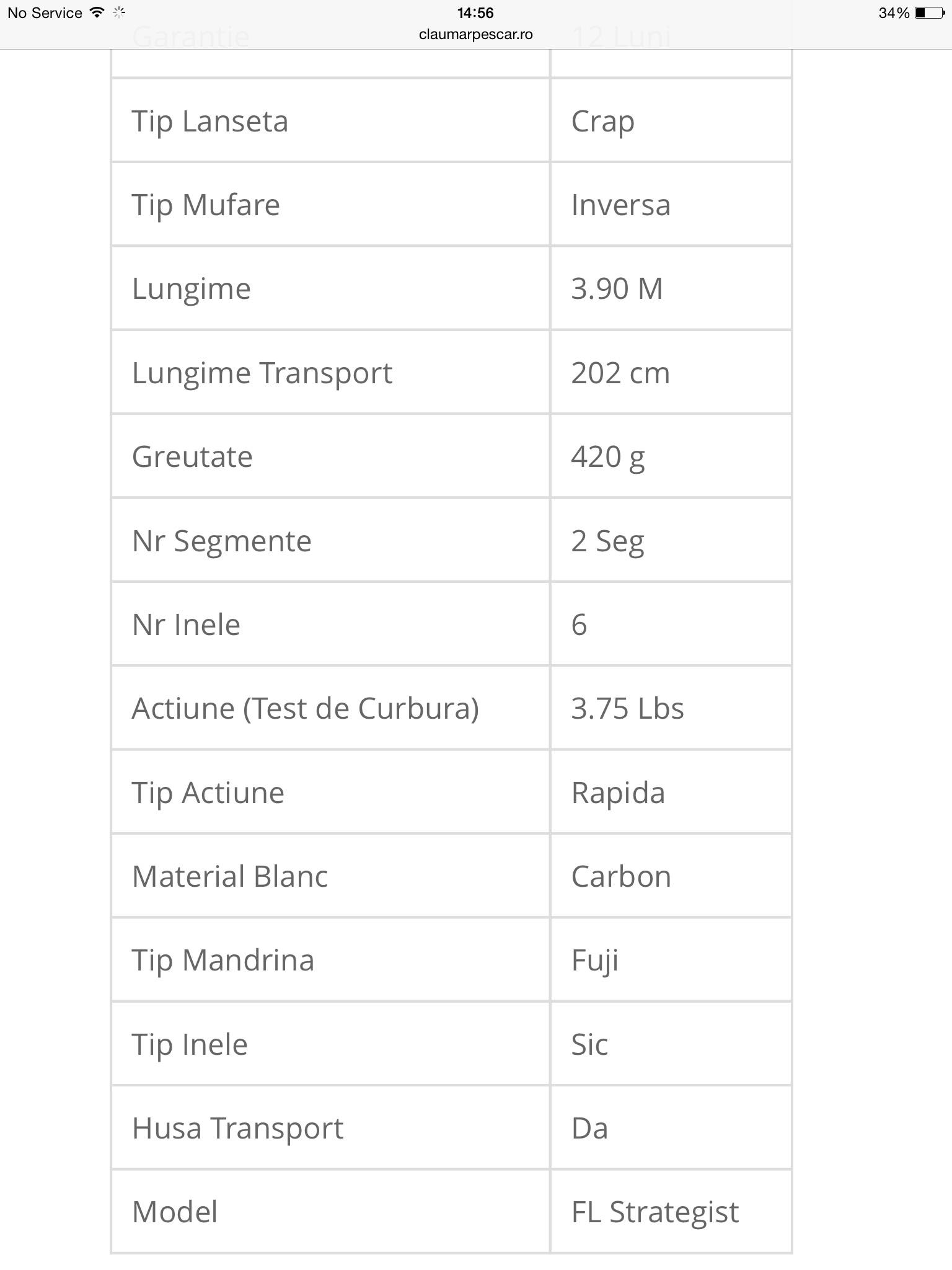Tap the loading spinner icon

119,12
